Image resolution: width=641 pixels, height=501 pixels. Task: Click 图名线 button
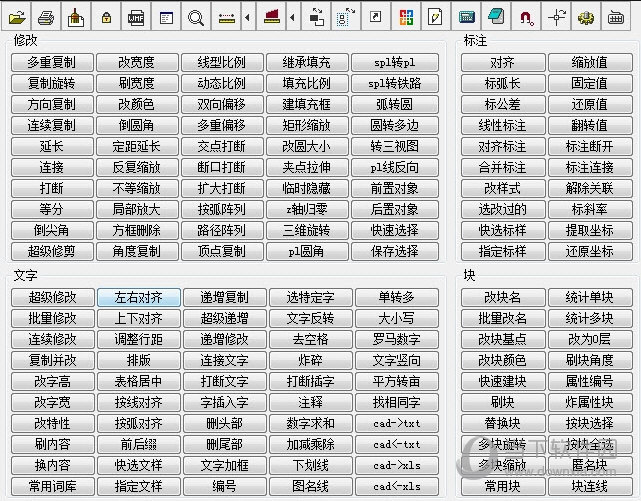[x=310, y=486]
